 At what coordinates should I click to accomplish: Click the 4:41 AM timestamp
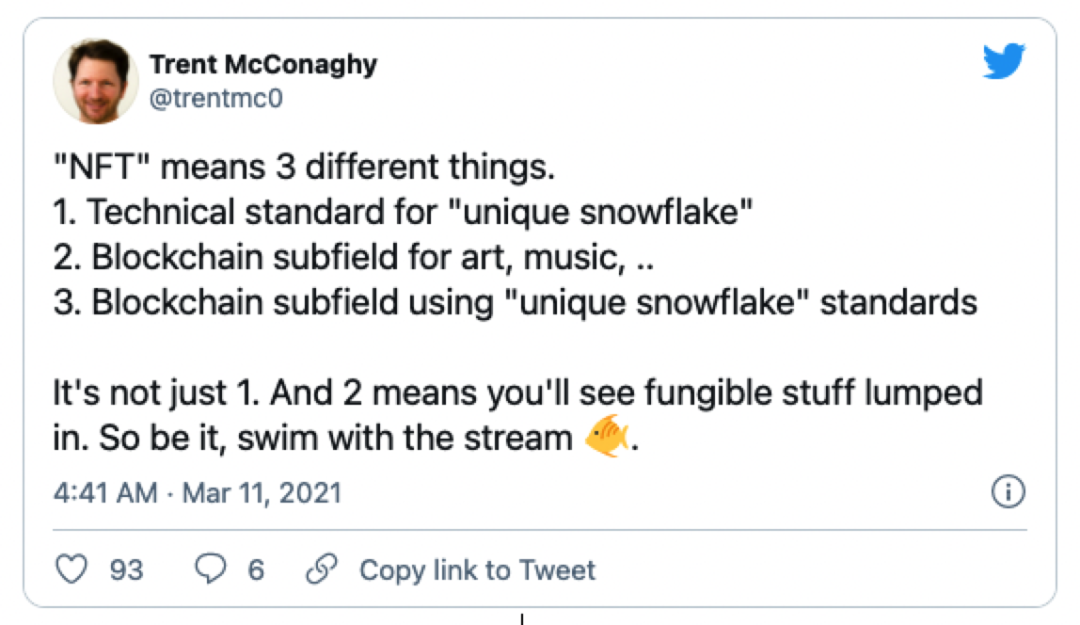(x=105, y=493)
